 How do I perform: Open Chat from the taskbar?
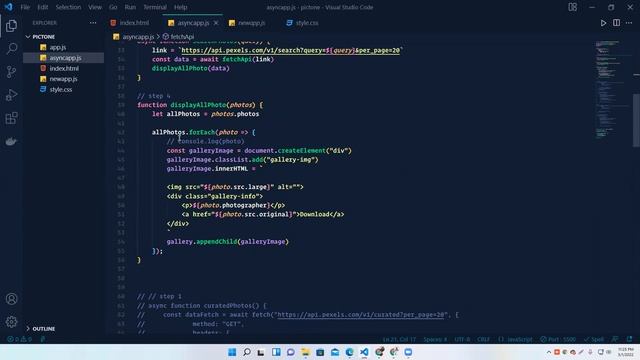[291, 352]
